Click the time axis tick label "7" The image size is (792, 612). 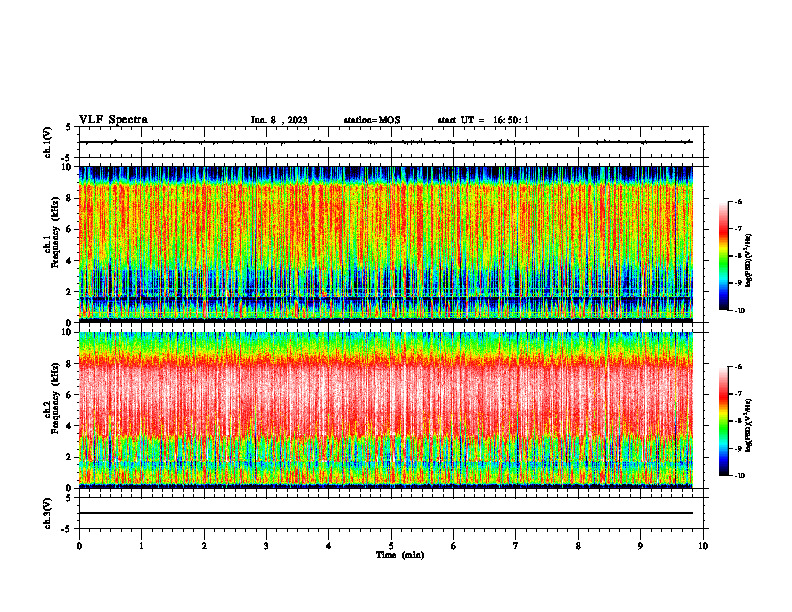(x=516, y=546)
